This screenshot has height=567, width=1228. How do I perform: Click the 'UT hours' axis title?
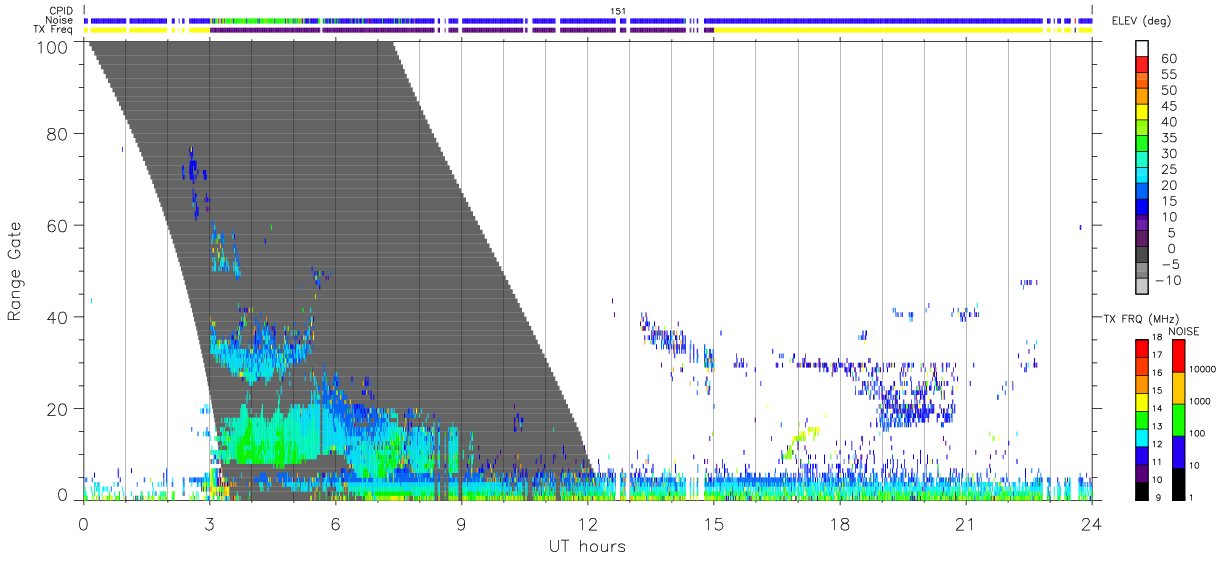coord(587,546)
